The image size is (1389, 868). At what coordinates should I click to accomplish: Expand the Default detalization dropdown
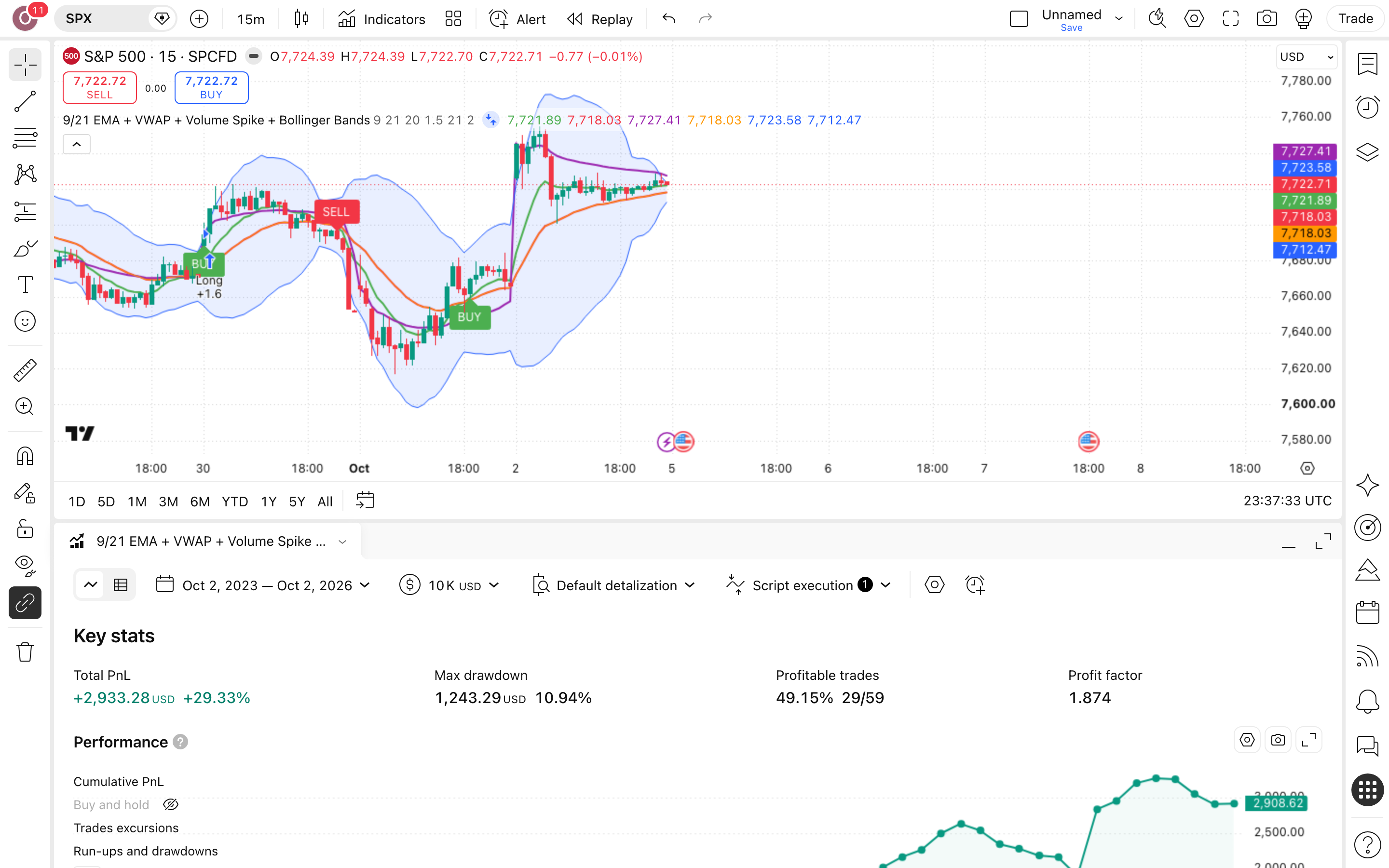click(x=613, y=585)
